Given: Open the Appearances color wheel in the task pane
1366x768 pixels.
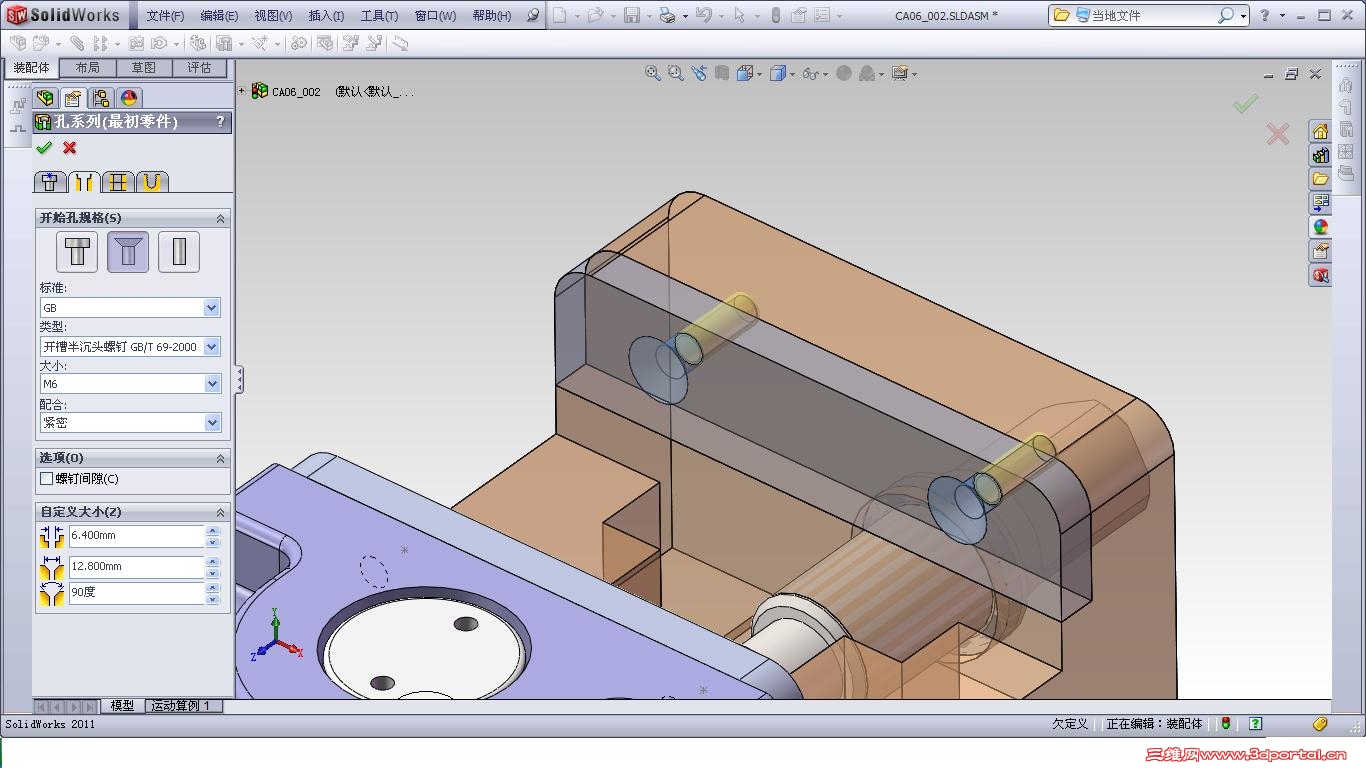Looking at the screenshot, I should click(x=1321, y=227).
